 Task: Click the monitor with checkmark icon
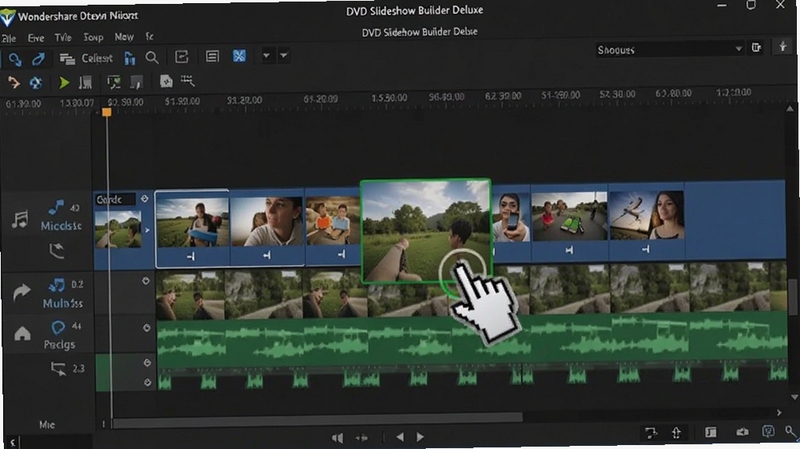(x=114, y=82)
